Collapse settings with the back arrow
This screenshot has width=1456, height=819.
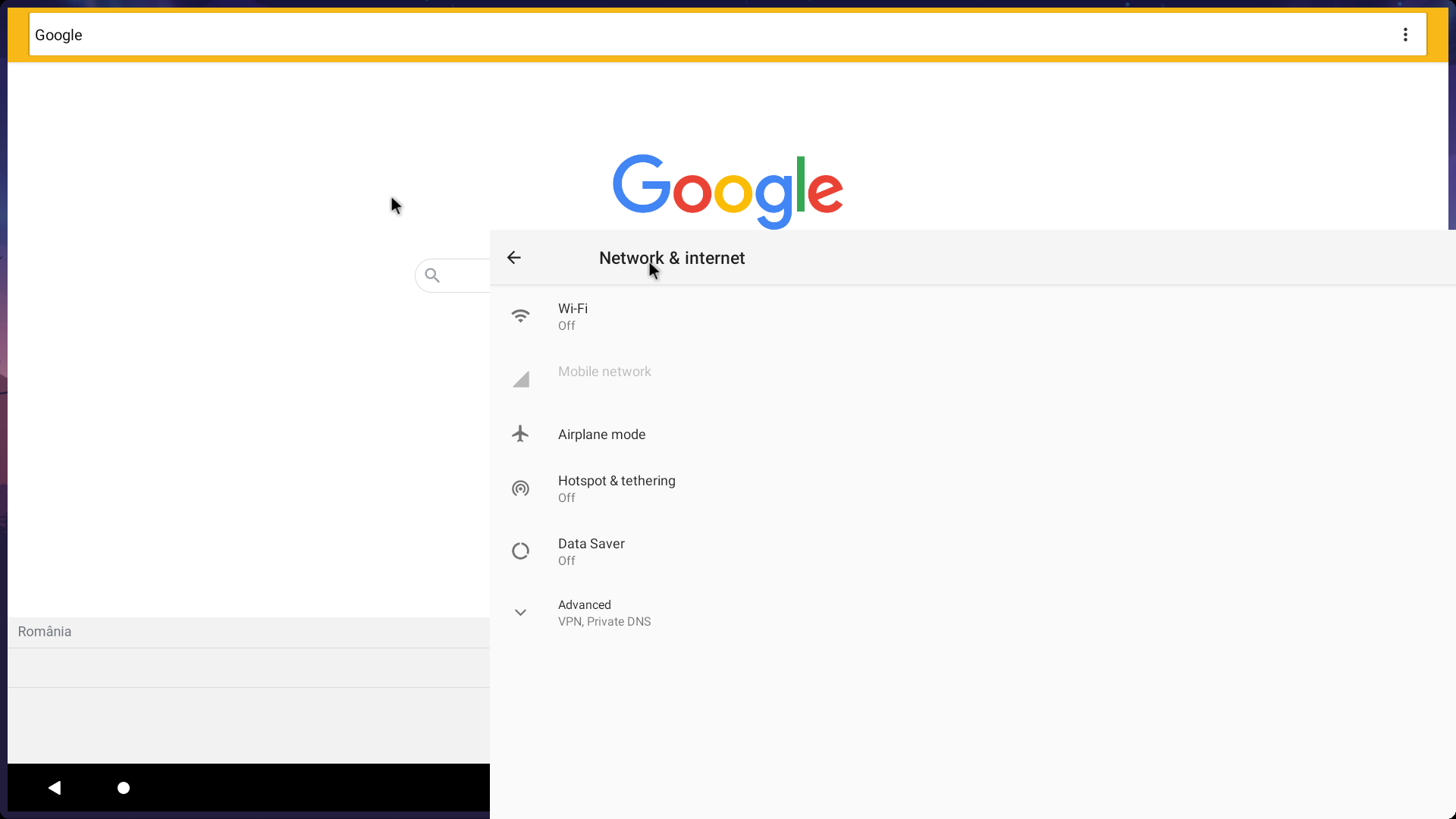(513, 258)
